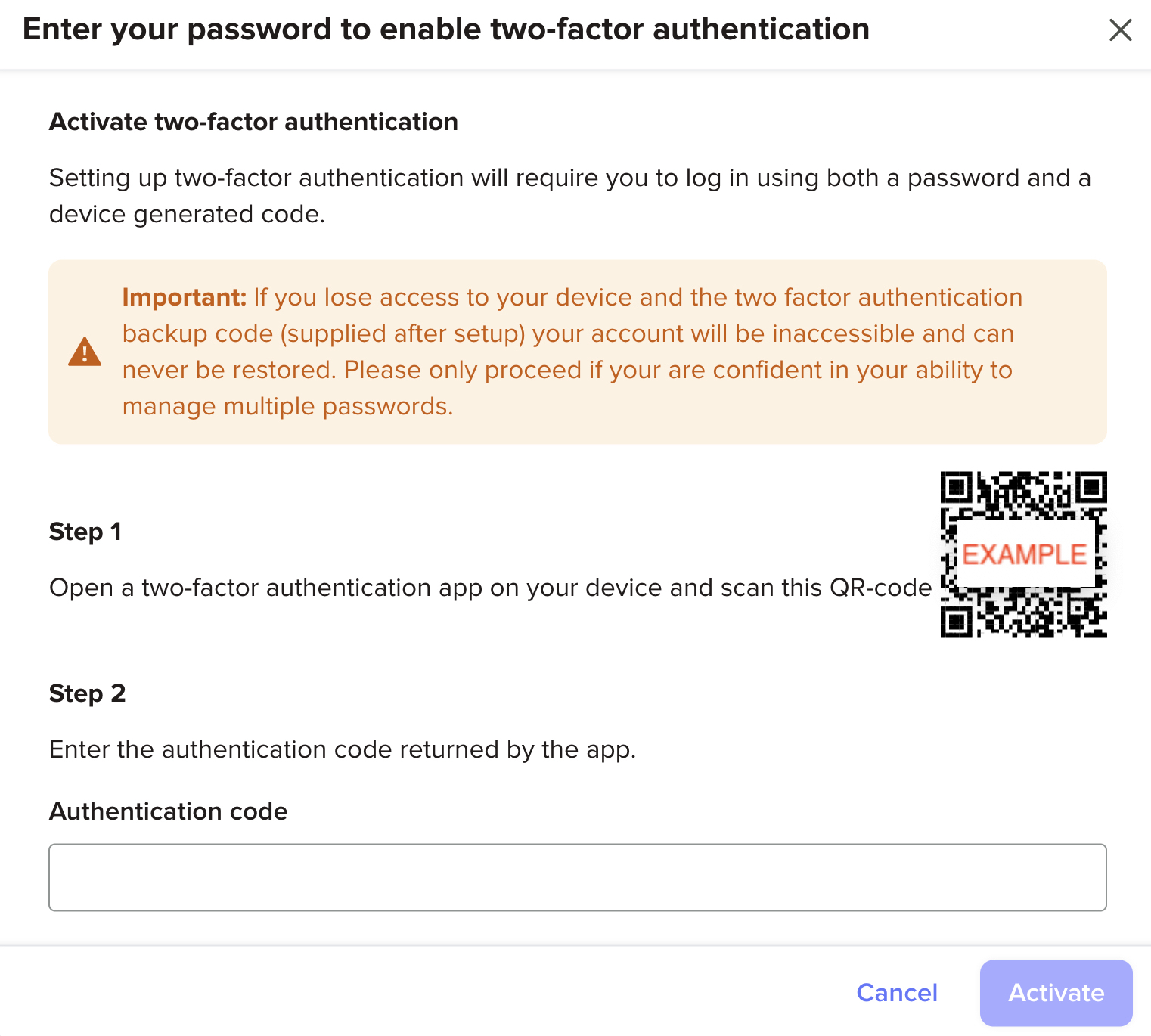Click the Cancel link
This screenshot has width=1151, height=1036.
pos(897,993)
